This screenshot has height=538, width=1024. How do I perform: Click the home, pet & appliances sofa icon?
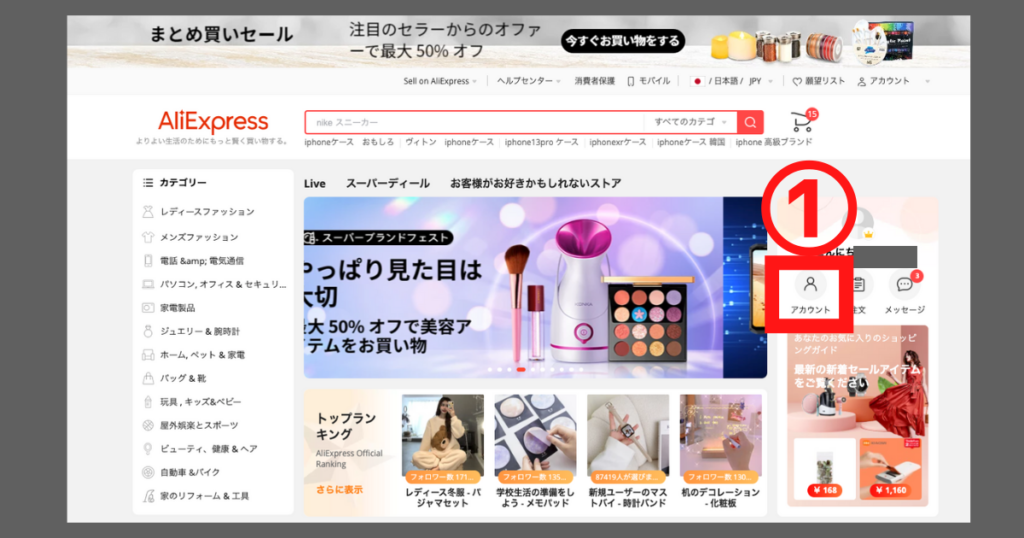click(x=148, y=355)
